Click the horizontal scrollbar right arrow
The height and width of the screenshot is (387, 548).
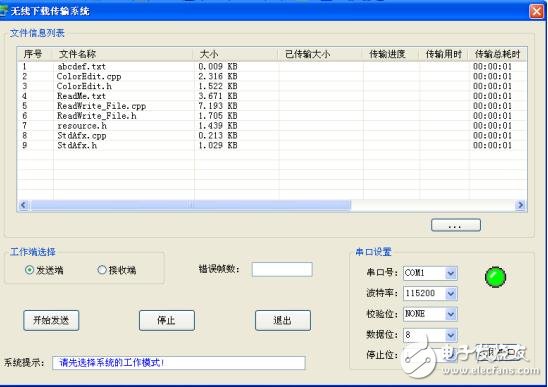(520, 205)
